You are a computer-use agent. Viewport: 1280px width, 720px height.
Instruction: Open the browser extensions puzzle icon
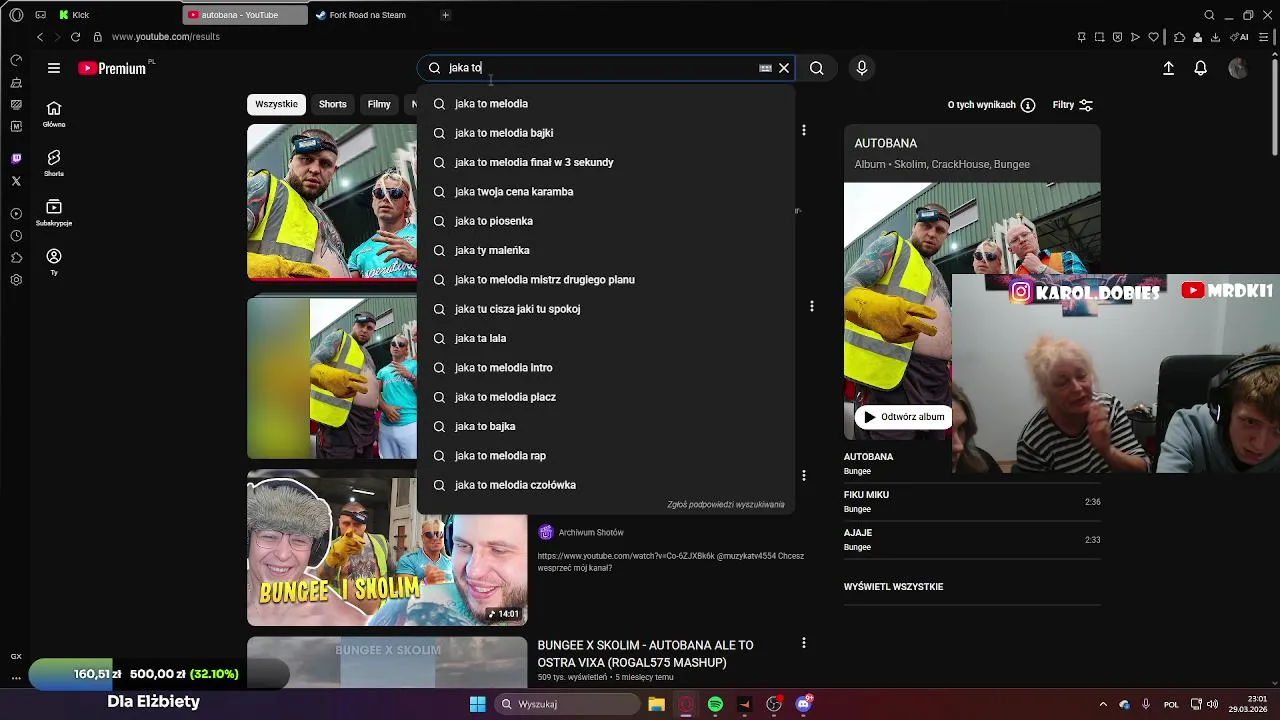1180,37
